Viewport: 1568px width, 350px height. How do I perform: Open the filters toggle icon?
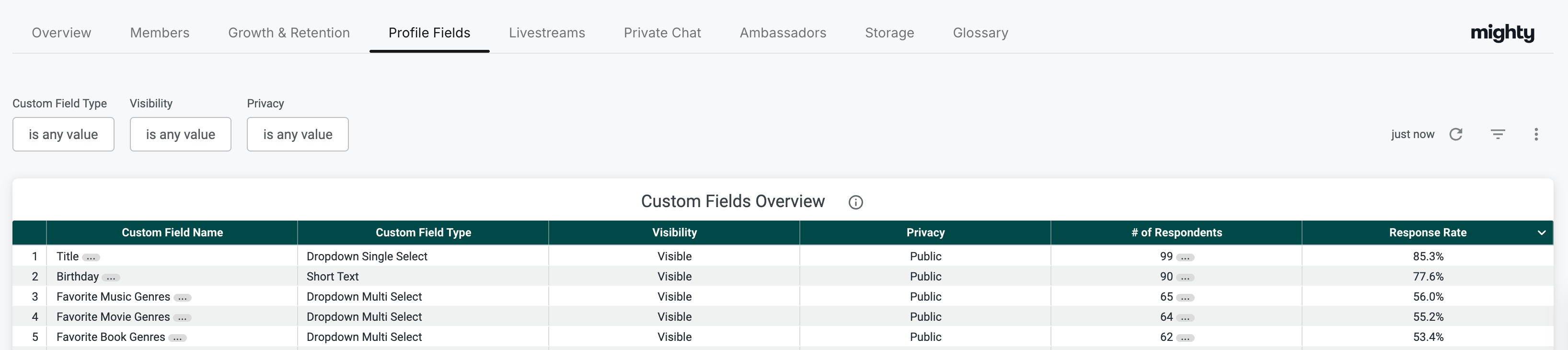(x=1498, y=135)
